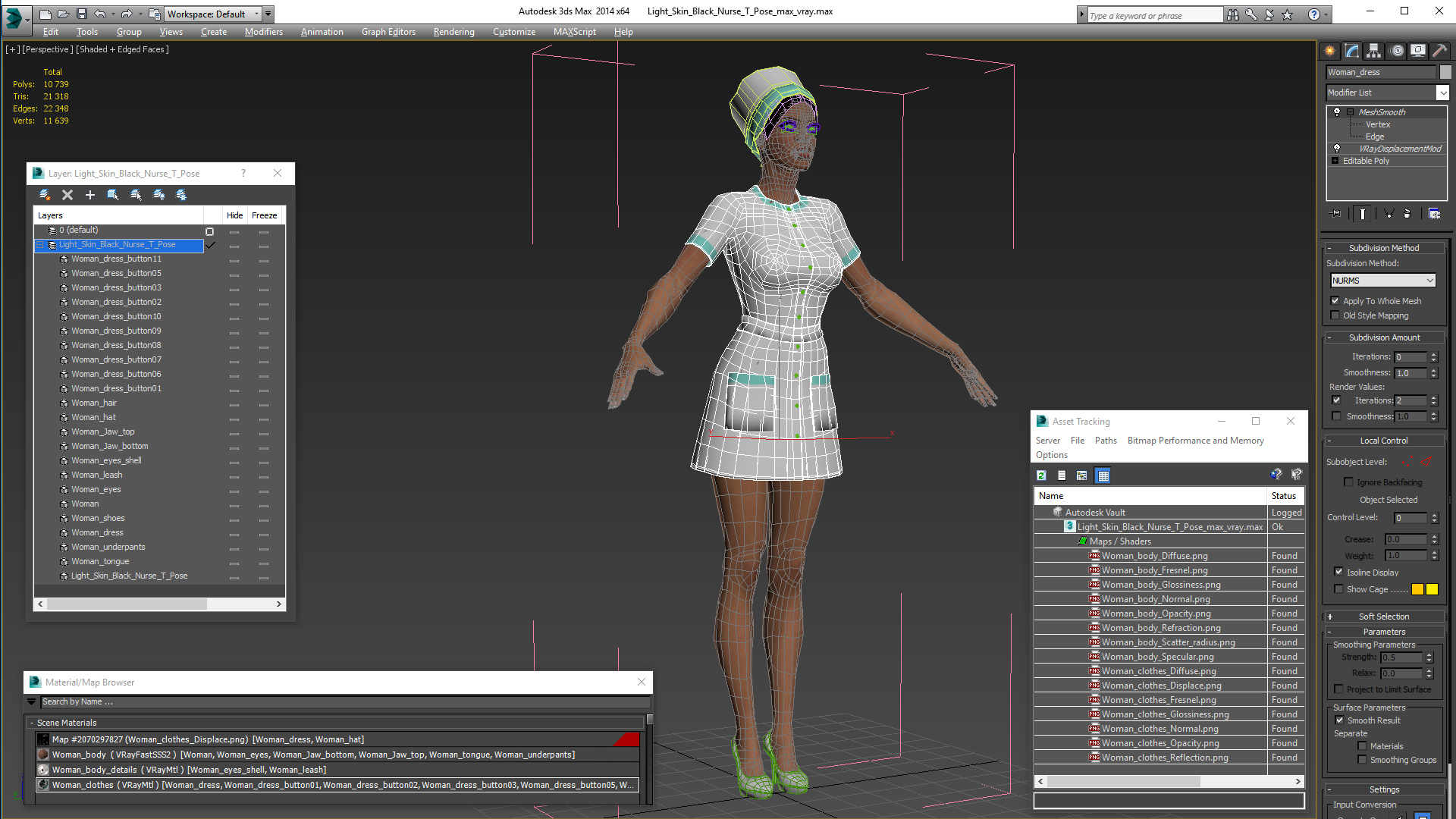Toggle Old Style Mapping checkbox

[1335, 315]
